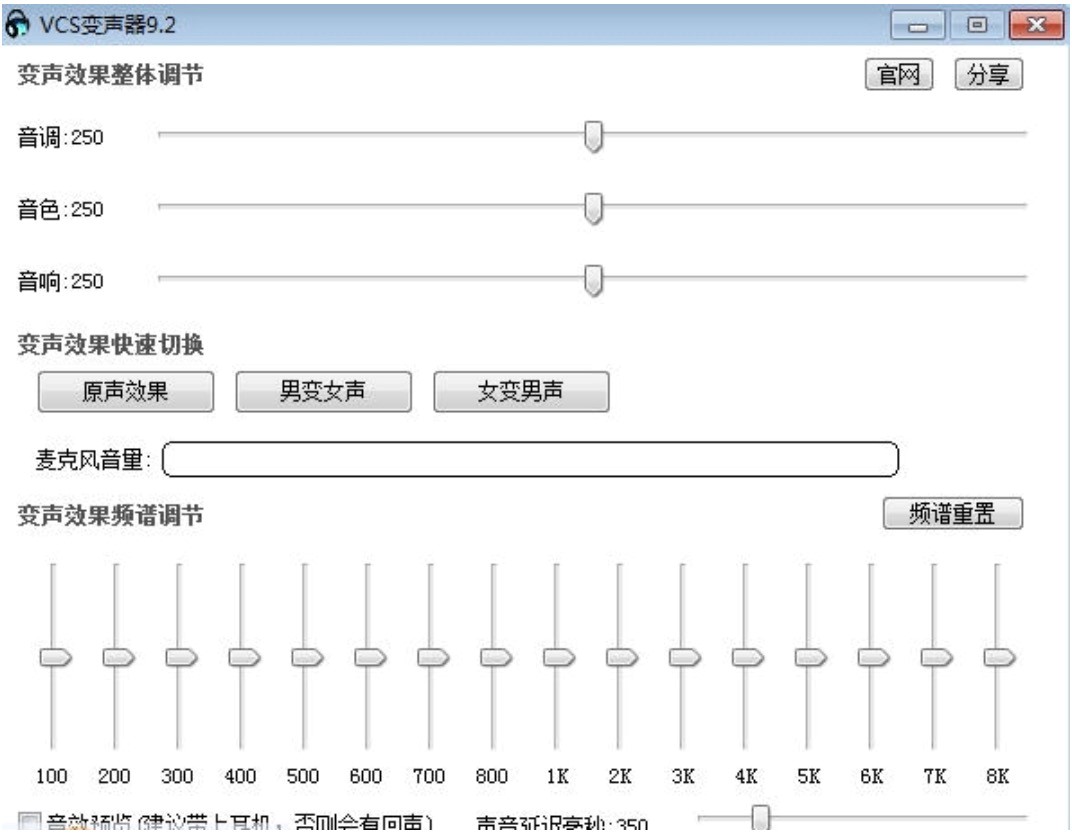Click the 6K equalizer slider handle
Image resolution: width=1072 pixels, height=836 pixels.
pyautogui.click(x=873, y=657)
